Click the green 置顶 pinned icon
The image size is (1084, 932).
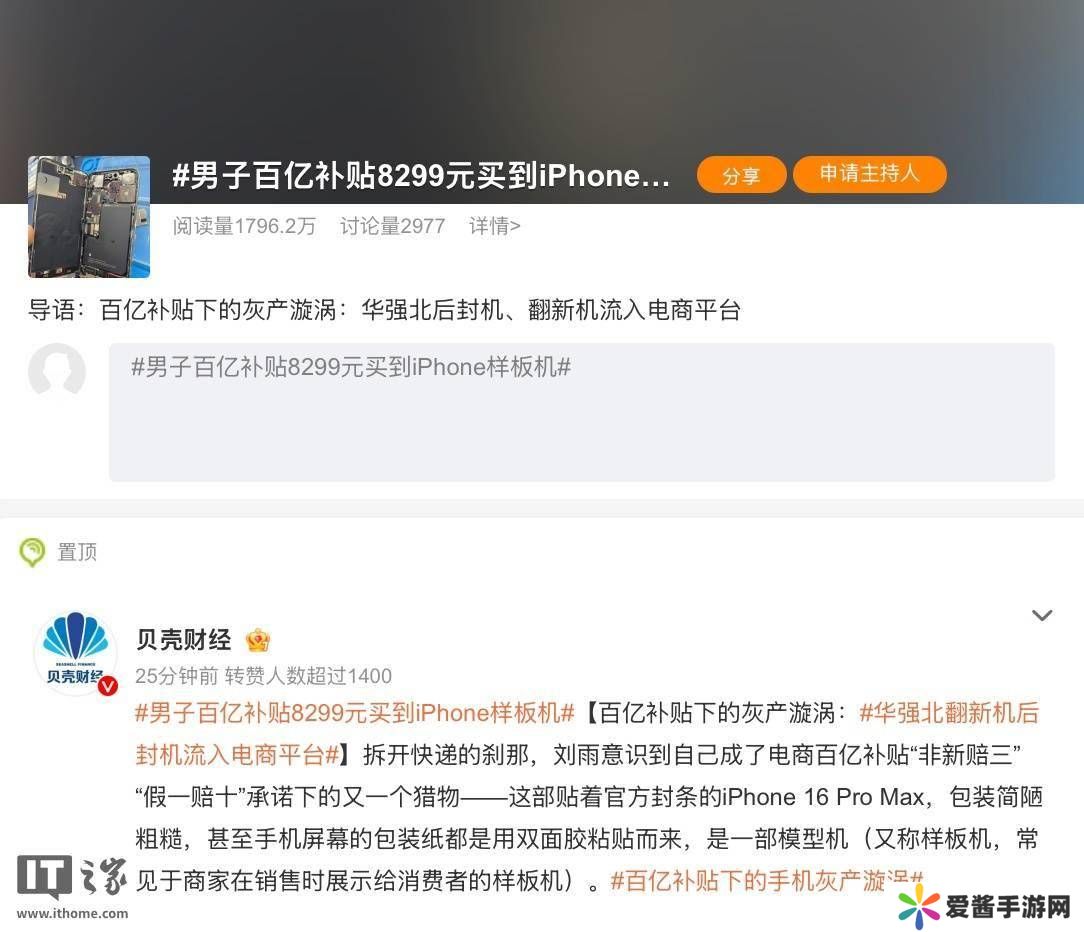click(32, 552)
